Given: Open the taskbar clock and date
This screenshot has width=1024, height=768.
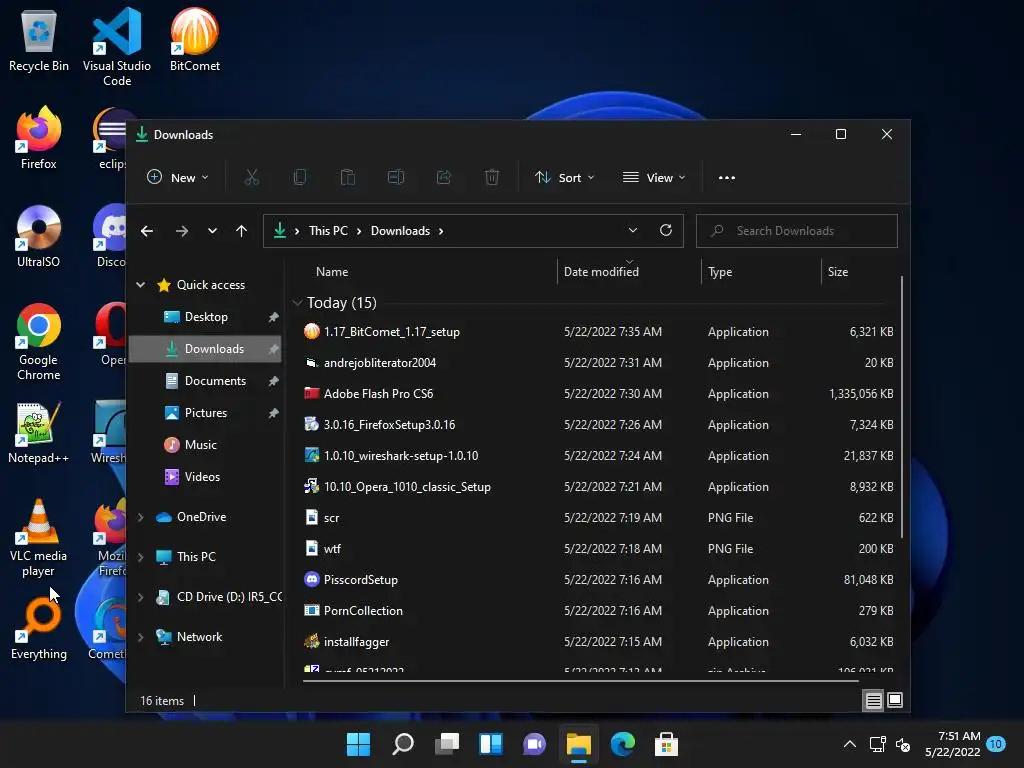Looking at the screenshot, I should (x=953, y=744).
